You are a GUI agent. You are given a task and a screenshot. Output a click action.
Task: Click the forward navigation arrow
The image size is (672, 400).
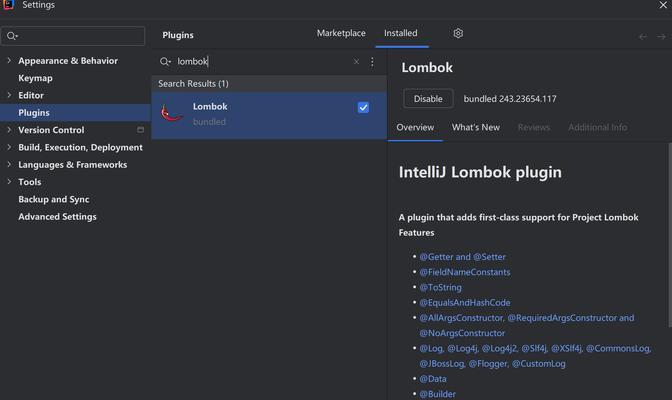[661, 37]
